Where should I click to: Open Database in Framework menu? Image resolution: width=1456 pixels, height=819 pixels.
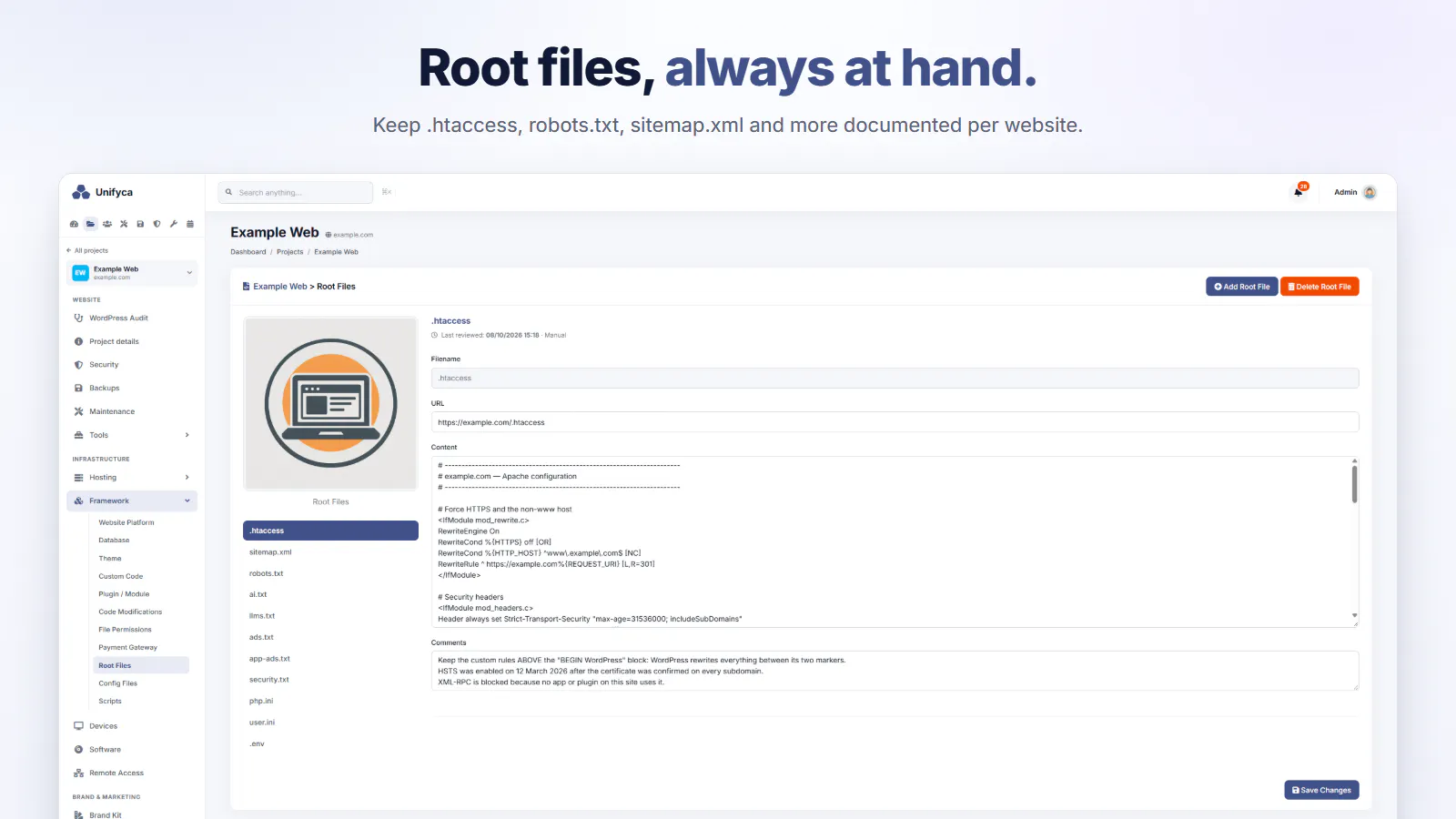pyautogui.click(x=114, y=541)
